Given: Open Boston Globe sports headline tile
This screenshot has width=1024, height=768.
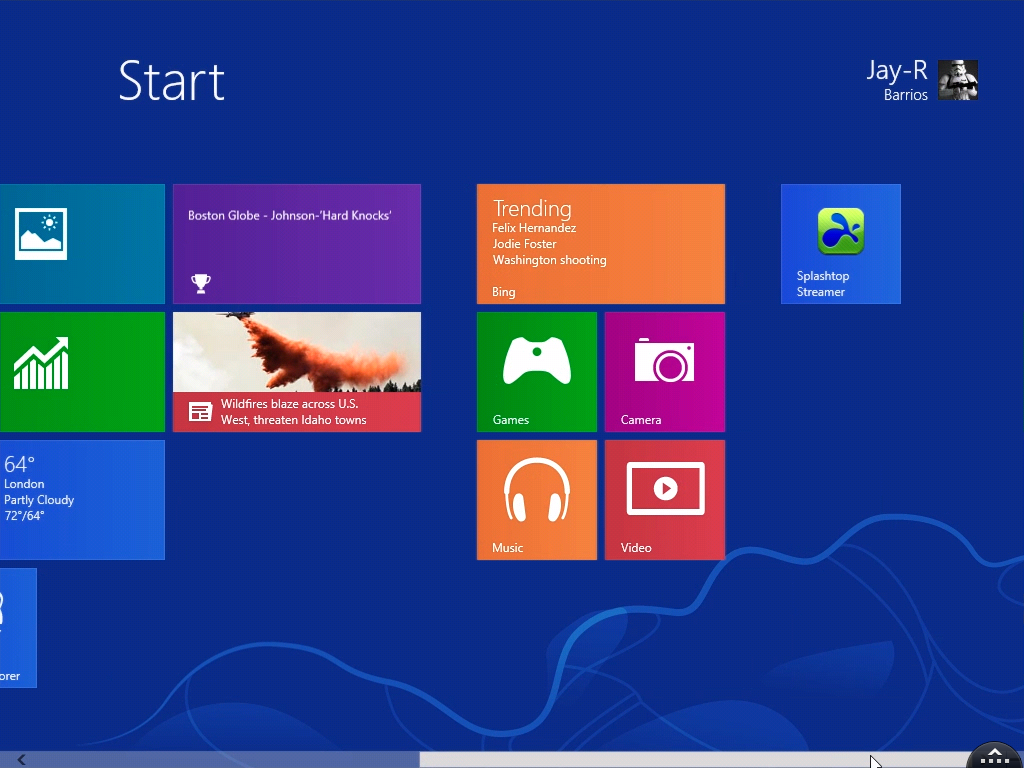Looking at the screenshot, I should coord(296,243).
